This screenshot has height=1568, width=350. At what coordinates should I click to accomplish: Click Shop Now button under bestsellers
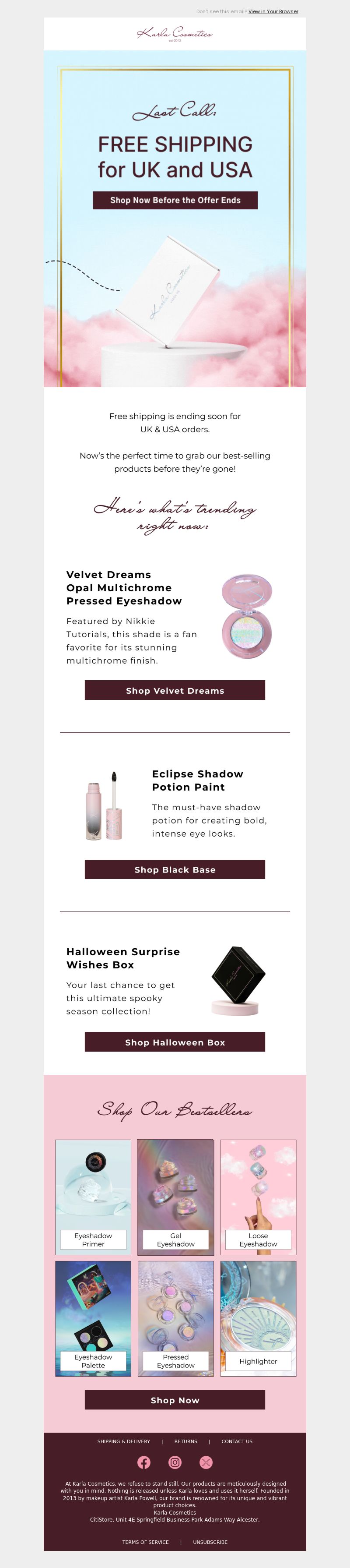[x=175, y=1400]
